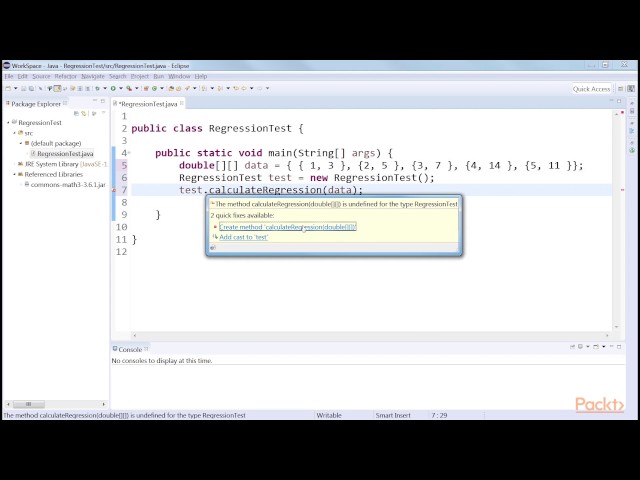This screenshot has width=640, height=480.
Task: Open the Window menu
Action: tap(179, 76)
